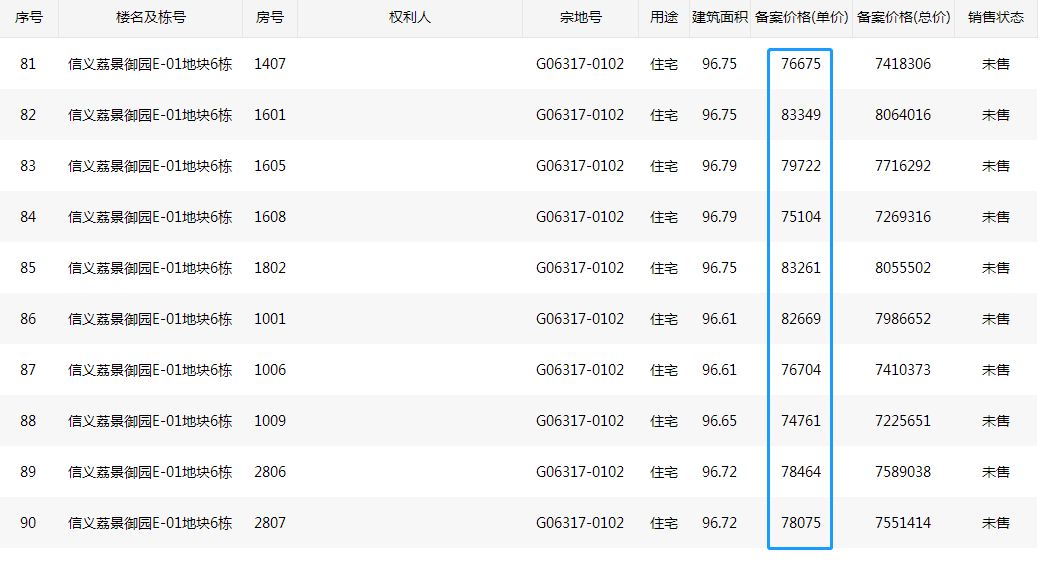Click room number 1608 in row 84
Viewport: 1057px width, 569px height.
tap(270, 217)
